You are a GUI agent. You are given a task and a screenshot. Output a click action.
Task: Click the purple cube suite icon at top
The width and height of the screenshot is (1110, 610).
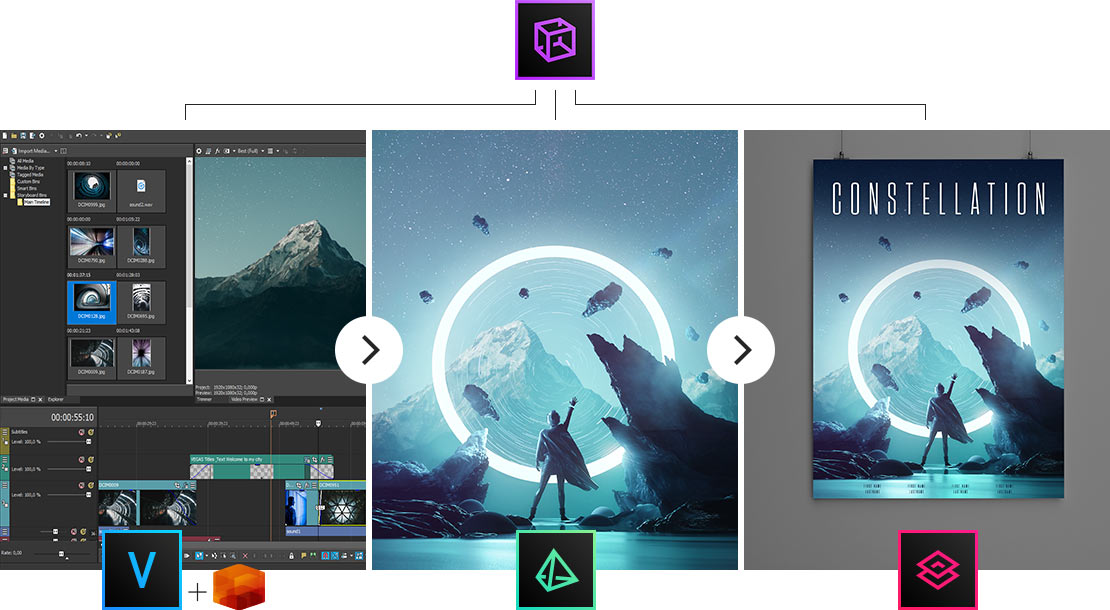pos(554,41)
